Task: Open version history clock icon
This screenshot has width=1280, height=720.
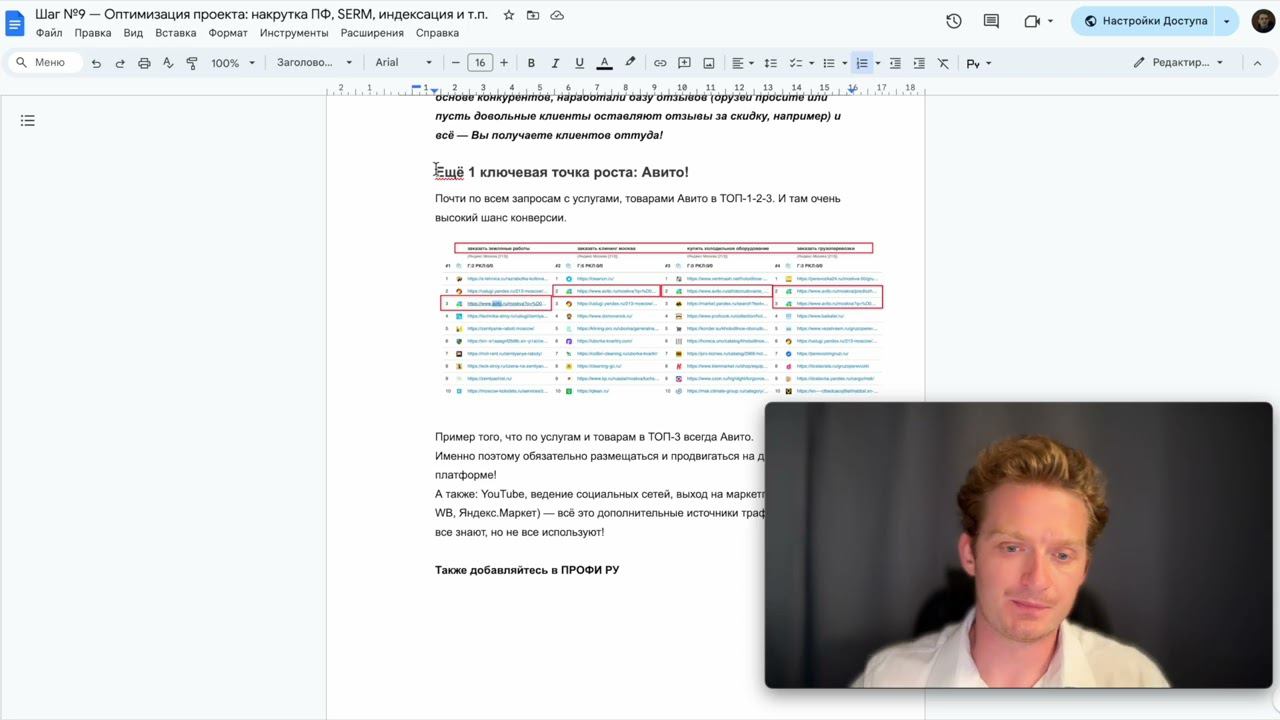Action: 954,21
